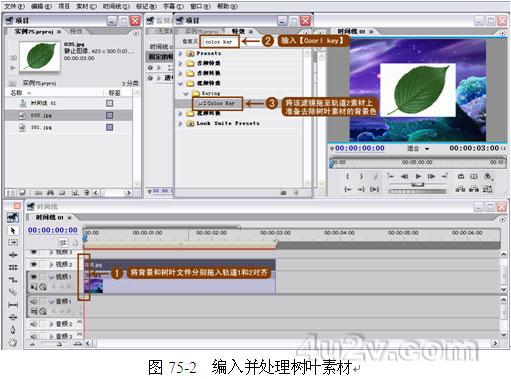Collapse the Keying folder
511x379 pixels.
[186, 93]
